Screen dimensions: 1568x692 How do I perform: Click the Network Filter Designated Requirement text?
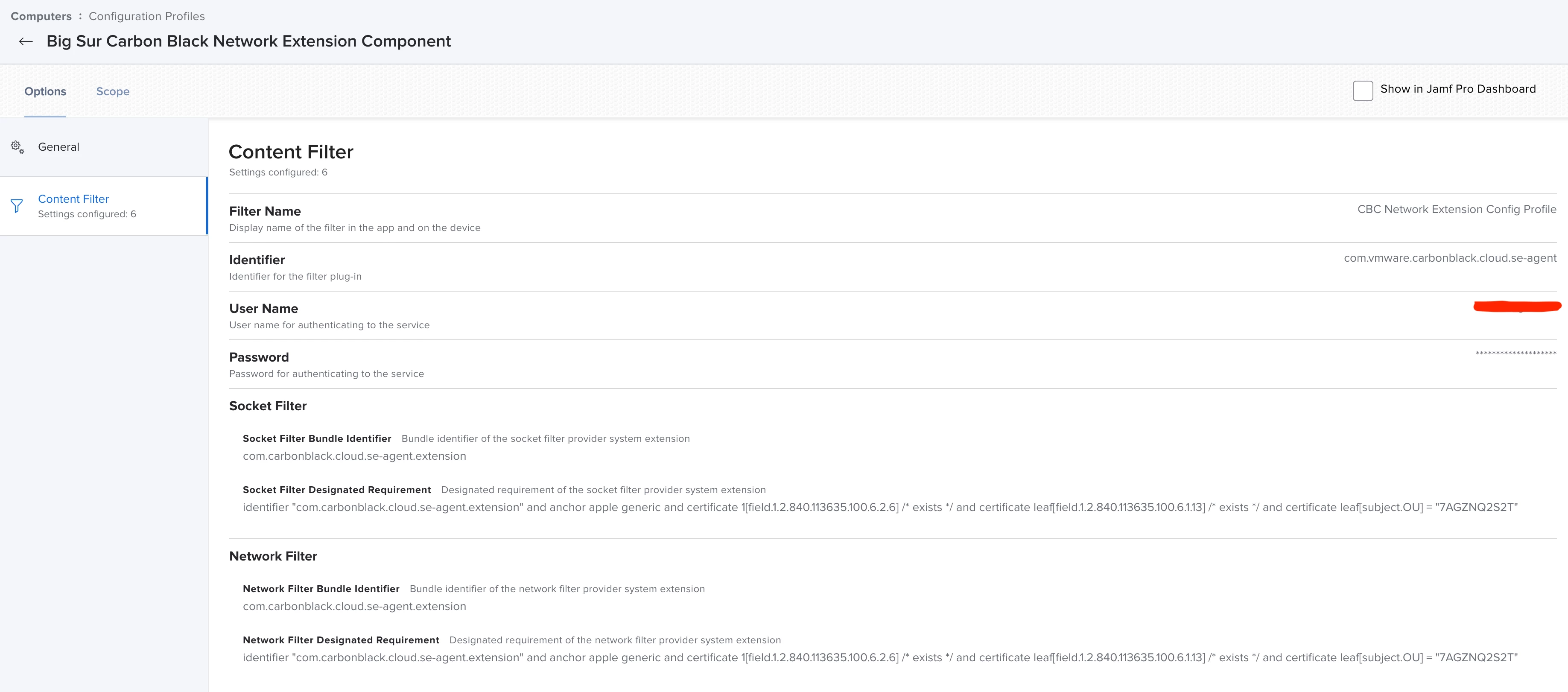(x=879, y=657)
